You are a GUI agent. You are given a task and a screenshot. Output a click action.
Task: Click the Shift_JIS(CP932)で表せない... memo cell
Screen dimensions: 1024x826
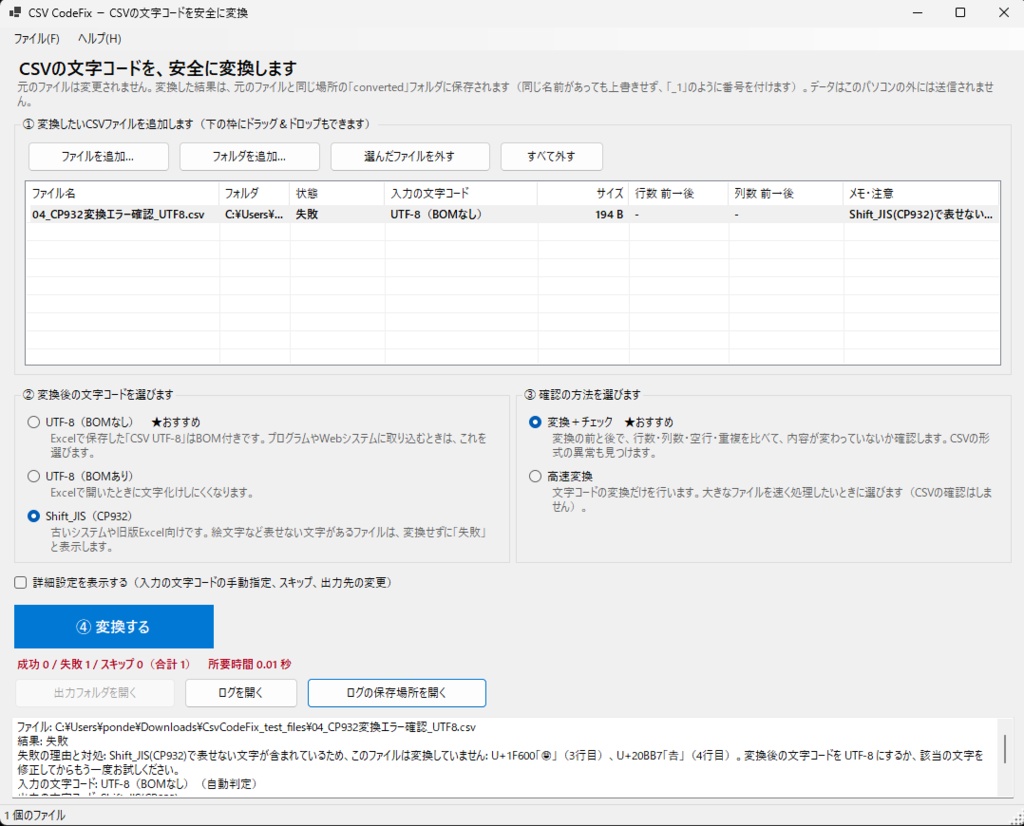coord(921,214)
